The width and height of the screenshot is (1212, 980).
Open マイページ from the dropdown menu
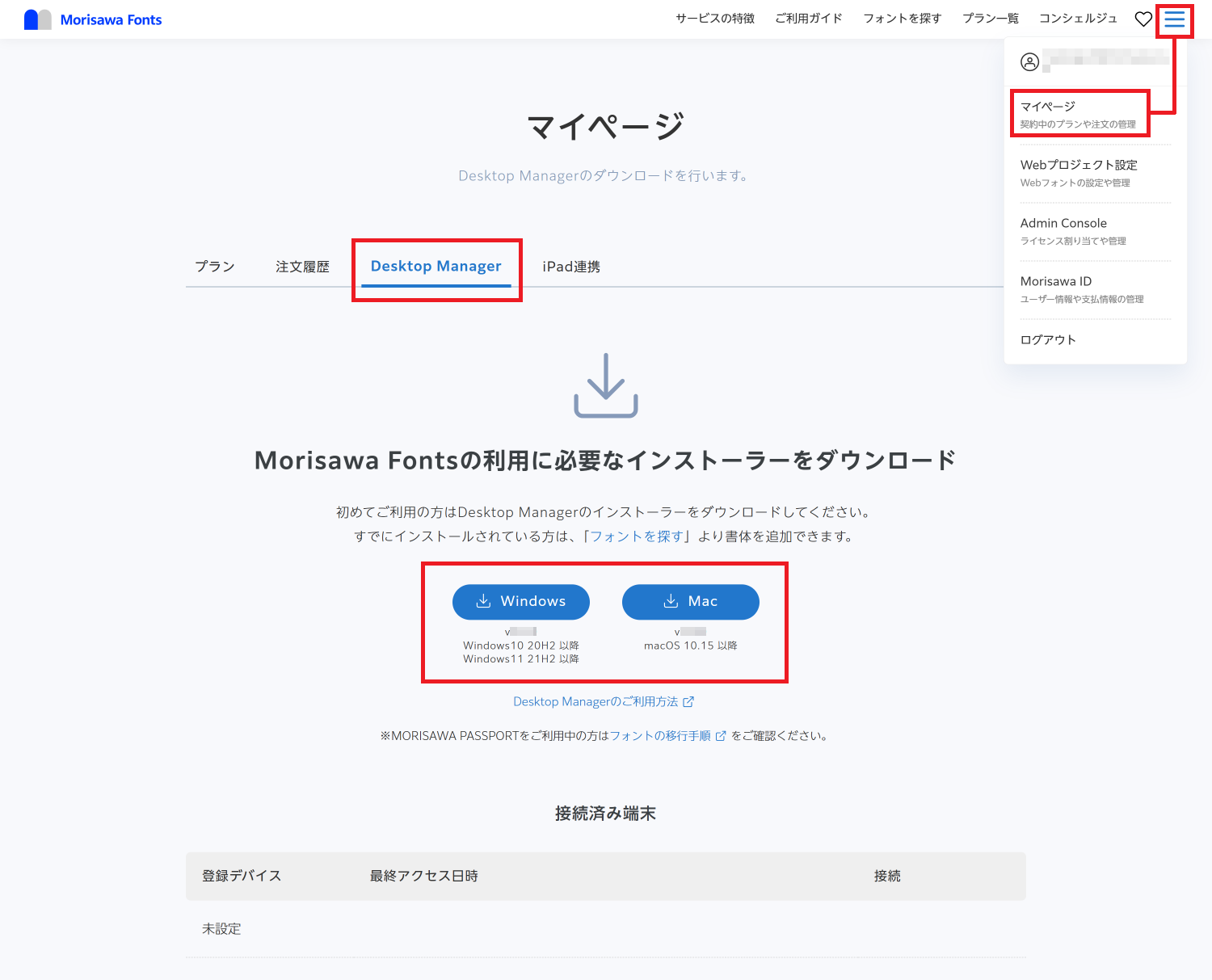[1078, 114]
